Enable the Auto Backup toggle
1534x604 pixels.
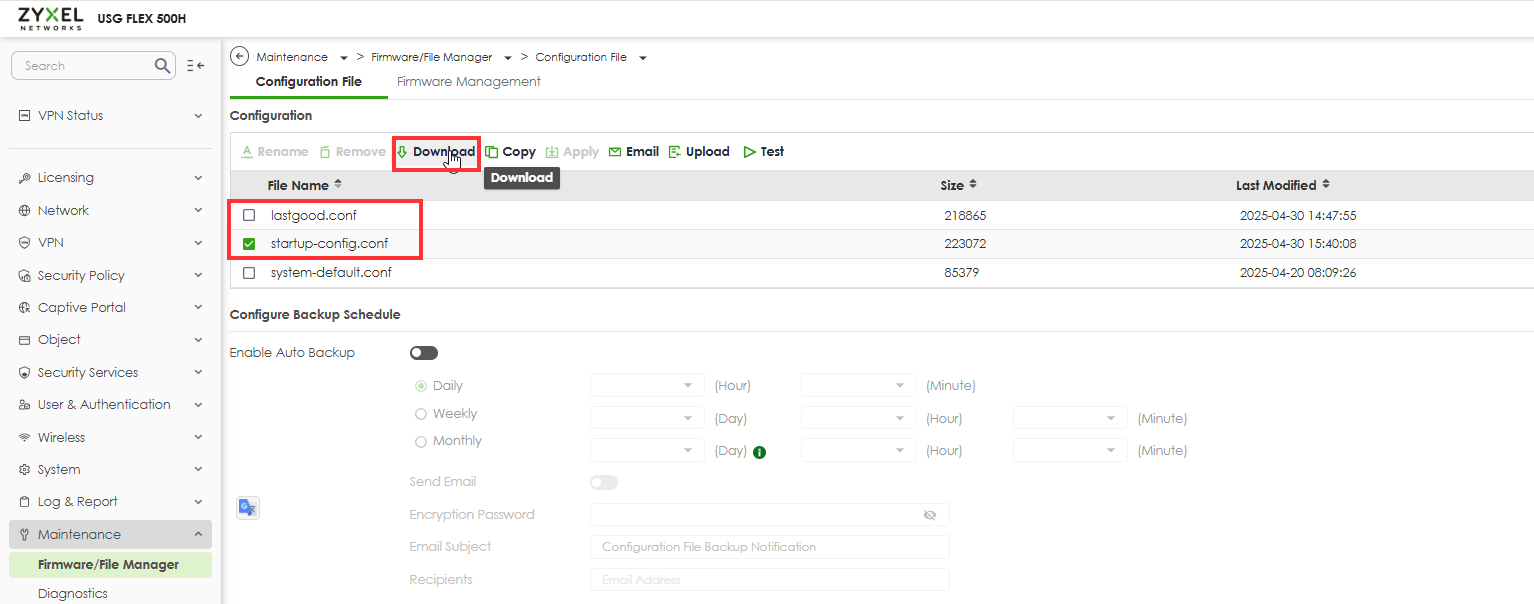pyautogui.click(x=424, y=353)
